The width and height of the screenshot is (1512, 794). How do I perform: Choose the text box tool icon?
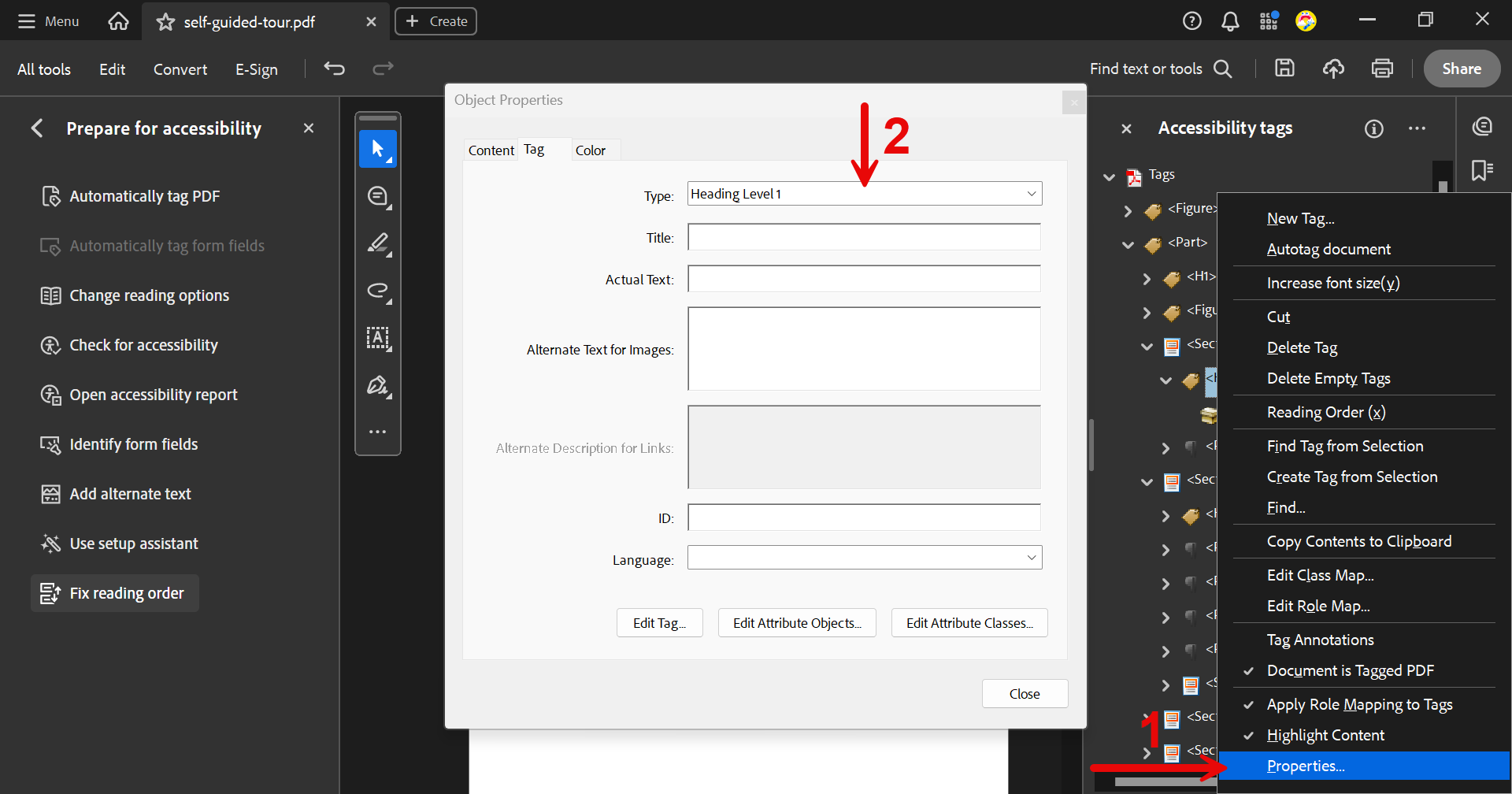(x=378, y=338)
